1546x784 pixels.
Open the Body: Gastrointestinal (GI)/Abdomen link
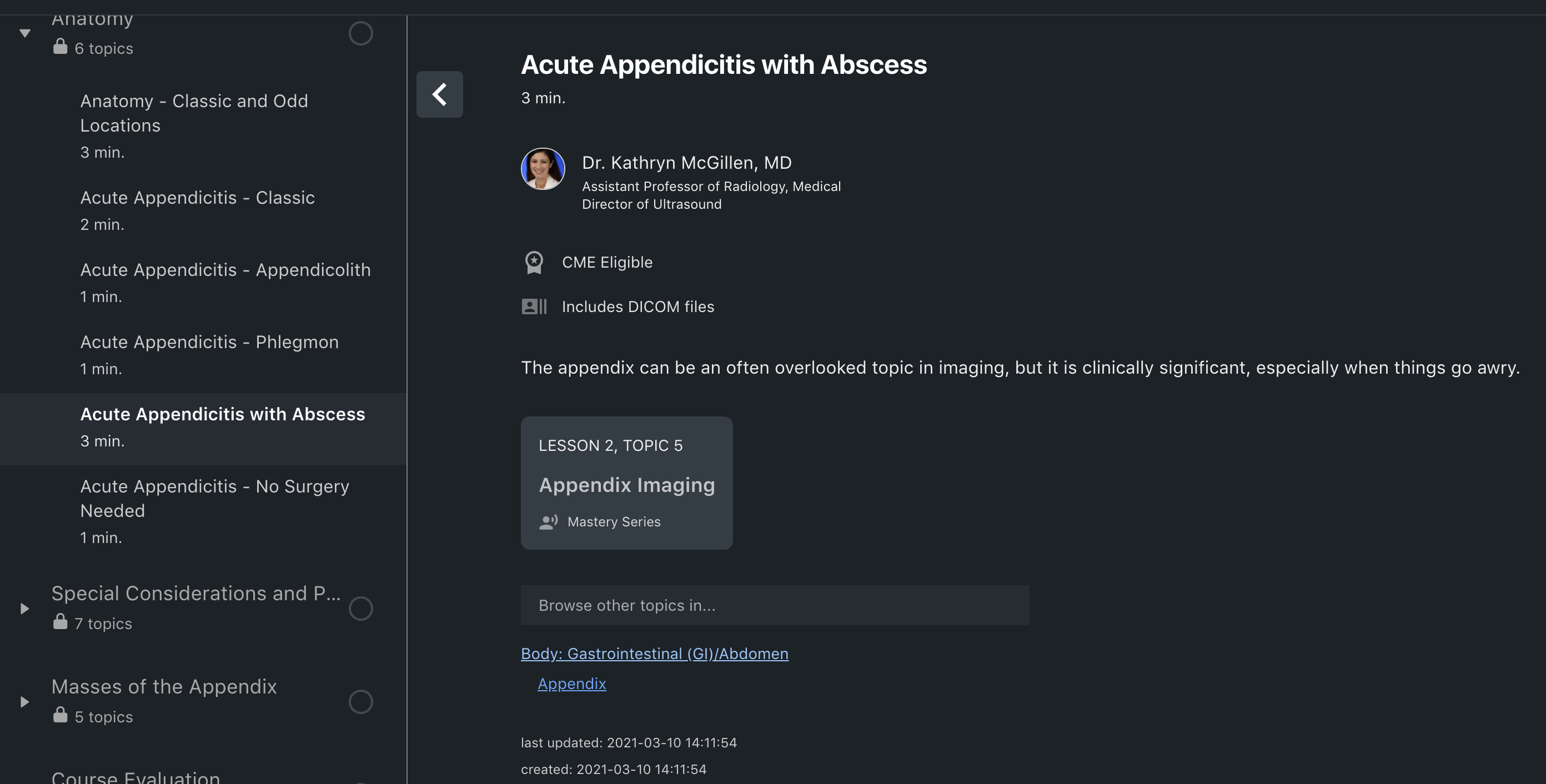654,653
